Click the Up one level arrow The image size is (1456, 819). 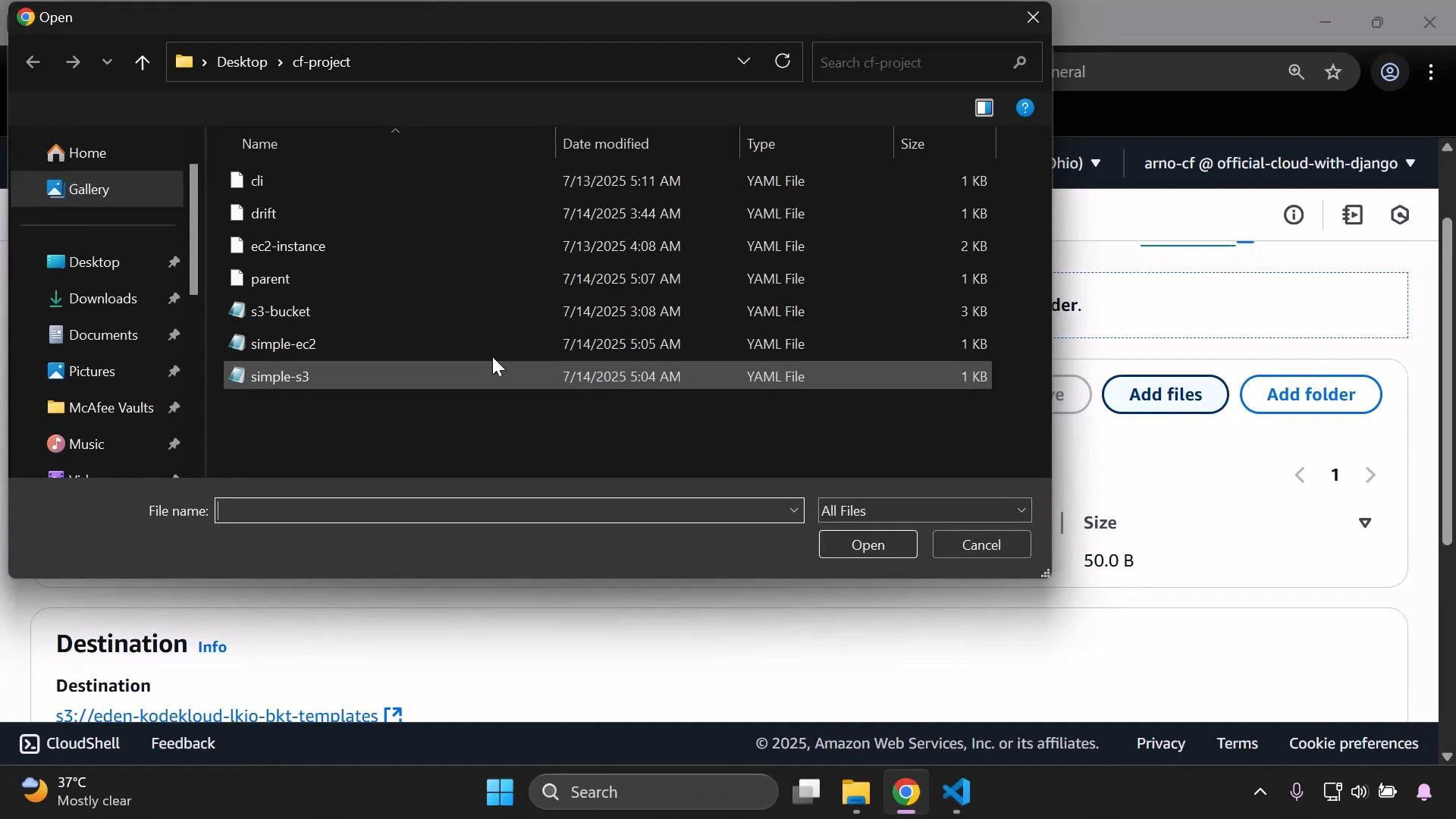coord(143,63)
